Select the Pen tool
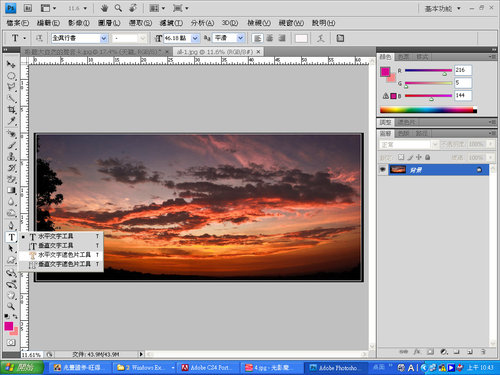The height and width of the screenshot is (375, 500). point(11,225)
